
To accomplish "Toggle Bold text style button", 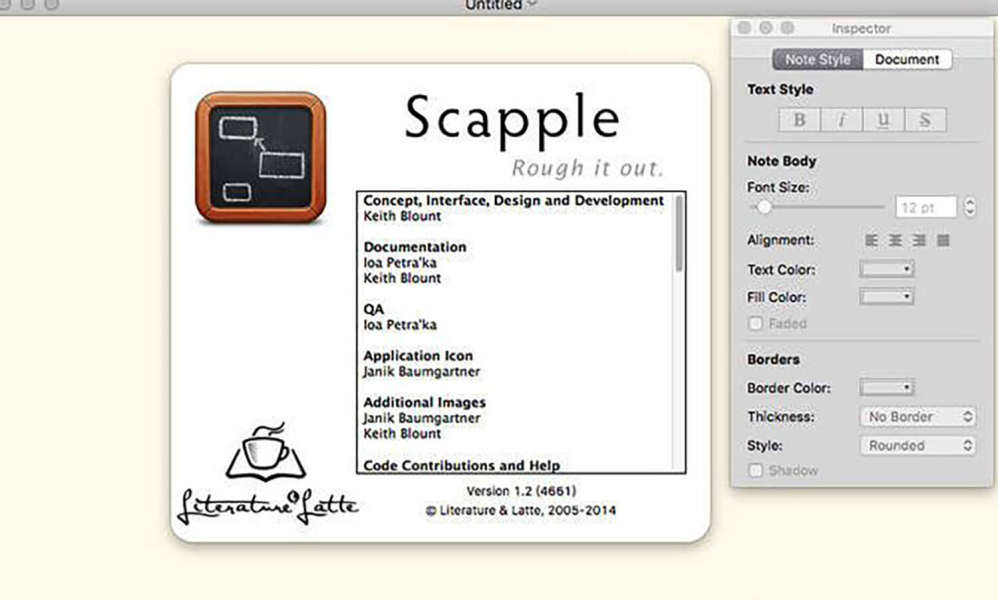I will coord(799,120).
